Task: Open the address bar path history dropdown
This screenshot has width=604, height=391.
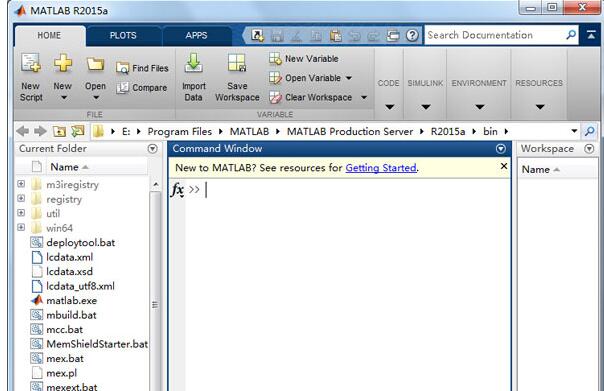Action: (x=574, y=131)
